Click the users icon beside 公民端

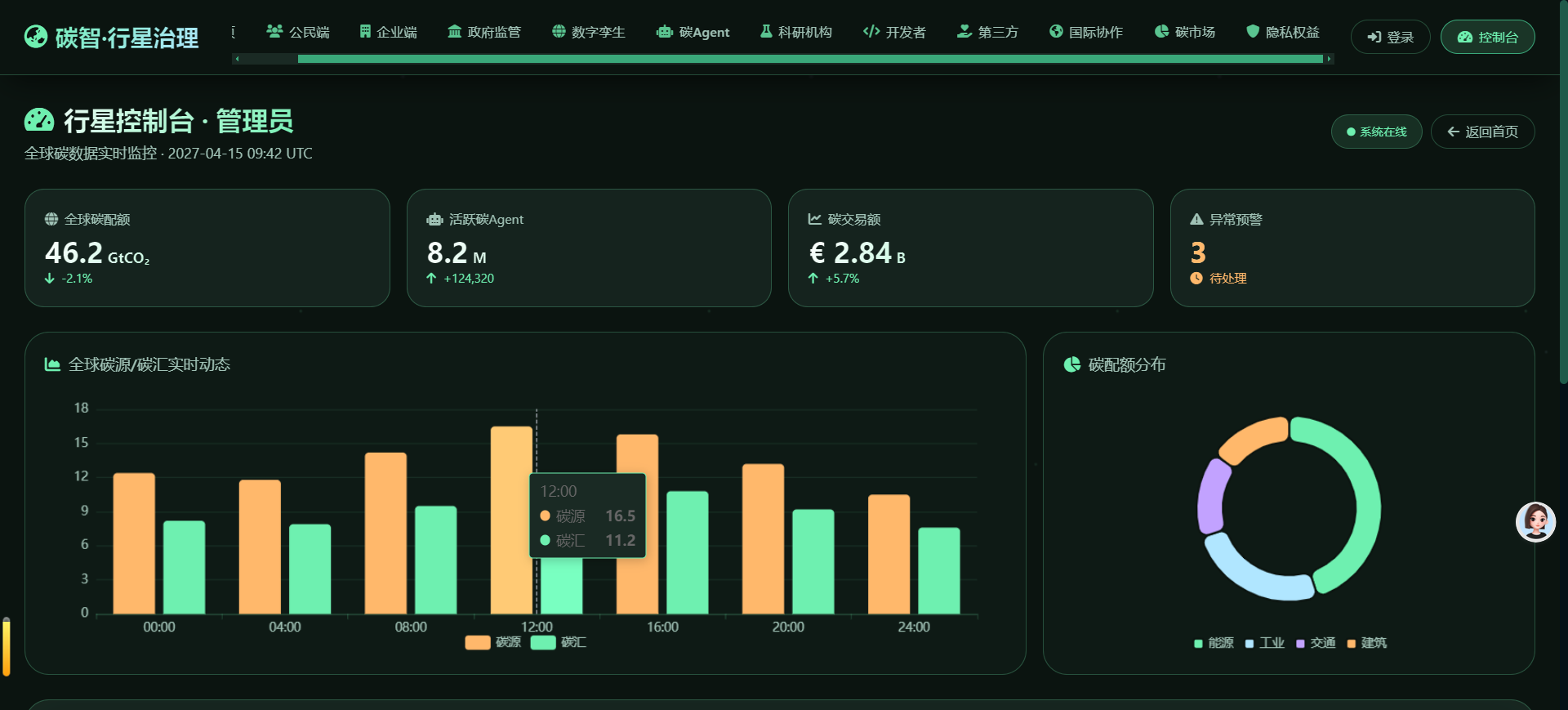pos(274,31)
